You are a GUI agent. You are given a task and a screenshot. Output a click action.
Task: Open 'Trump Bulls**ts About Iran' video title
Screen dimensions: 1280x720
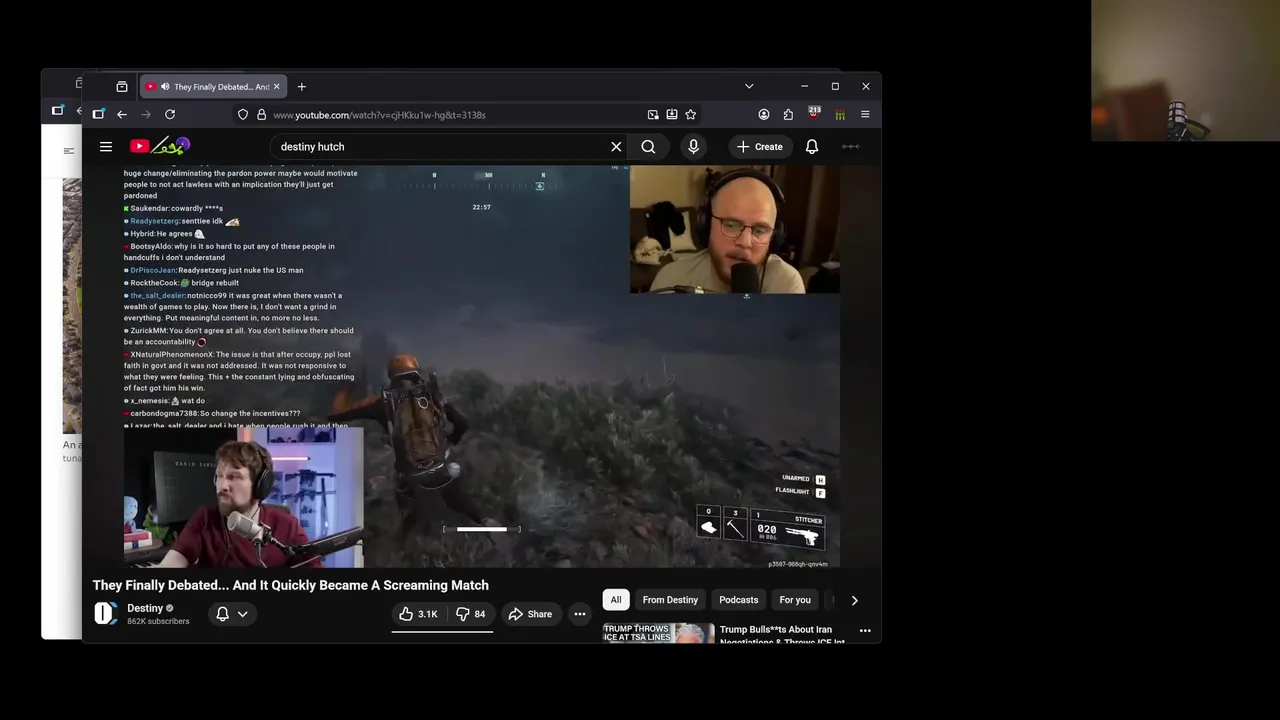click(x=782, y=635)
